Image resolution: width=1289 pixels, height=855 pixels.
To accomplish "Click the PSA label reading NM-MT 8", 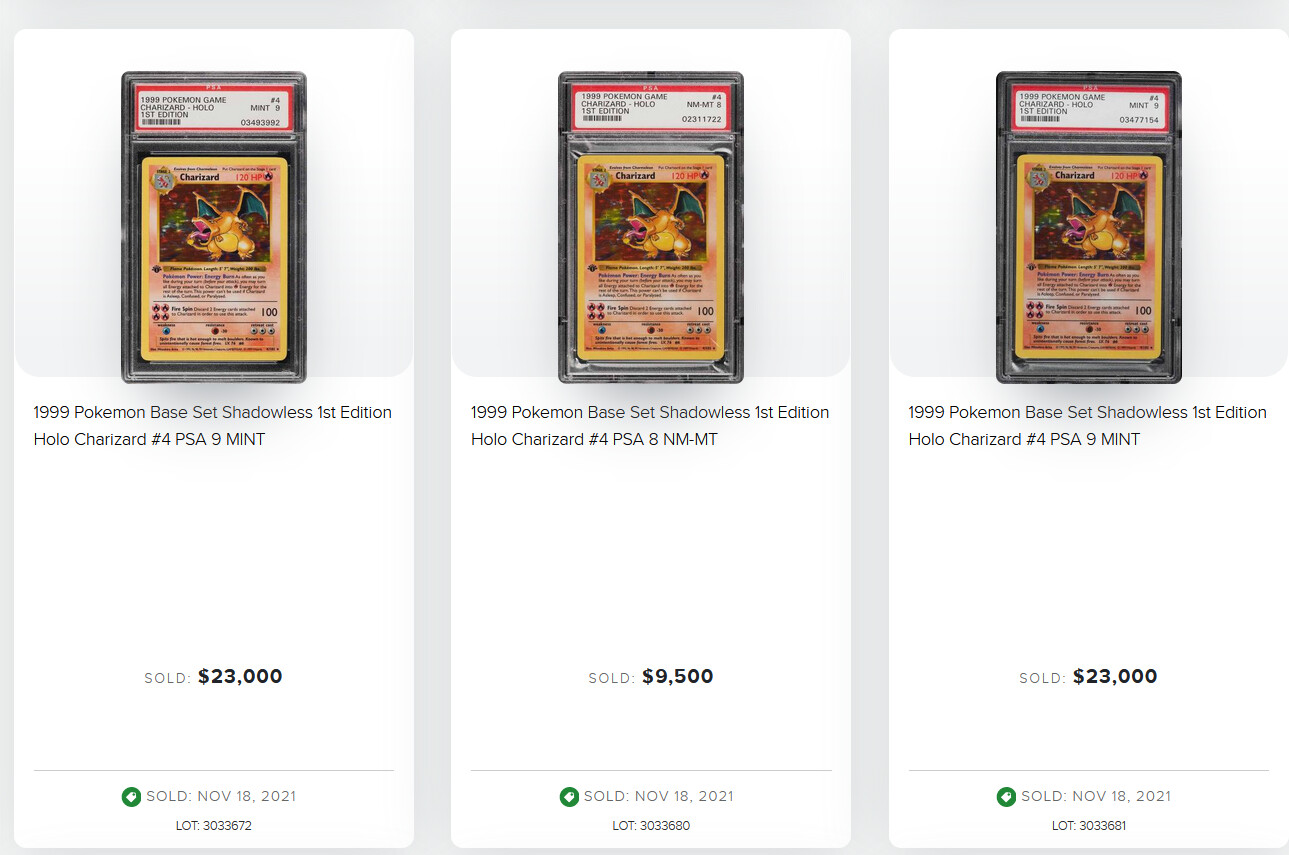I will 651,108.
